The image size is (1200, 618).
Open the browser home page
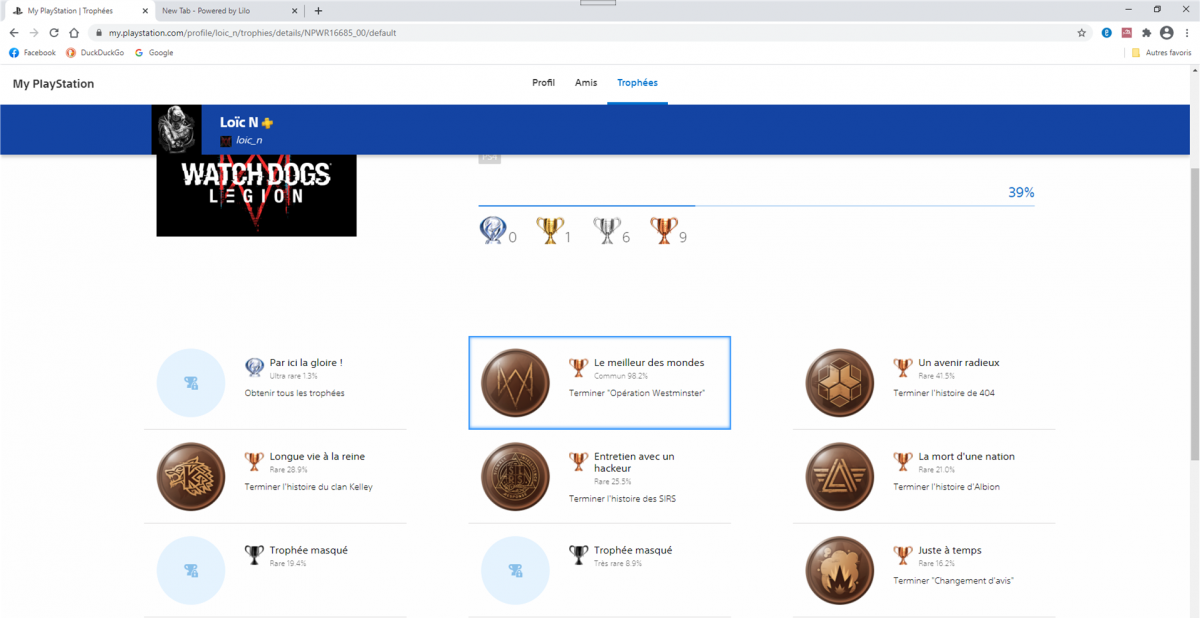pyautogui.click(x=74, y=32)
